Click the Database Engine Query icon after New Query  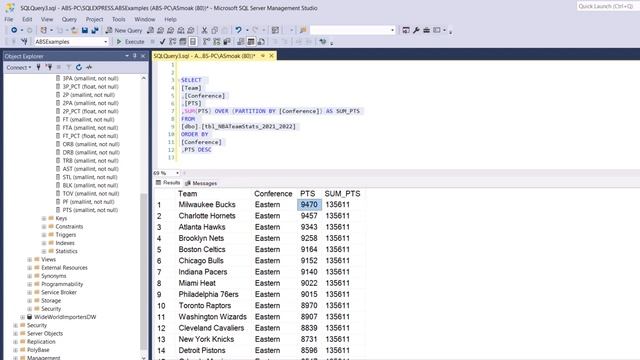(151, 30)
